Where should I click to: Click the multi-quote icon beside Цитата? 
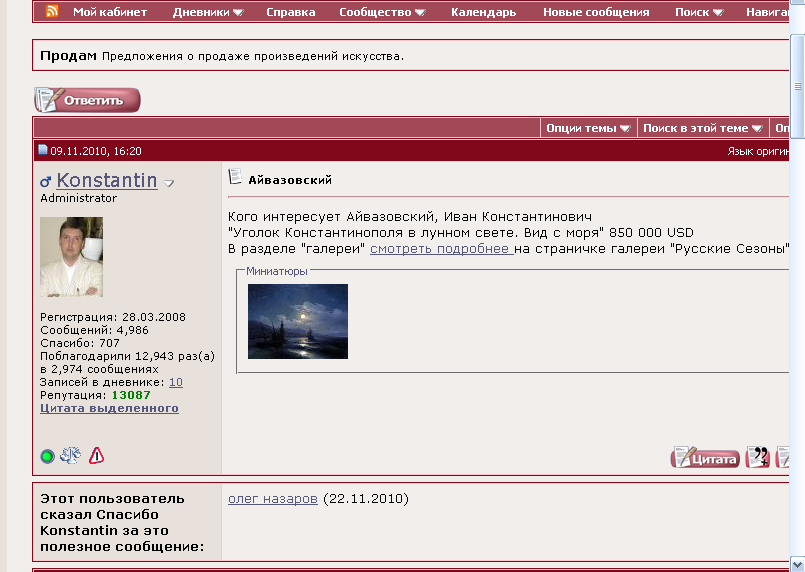point(758,458)
